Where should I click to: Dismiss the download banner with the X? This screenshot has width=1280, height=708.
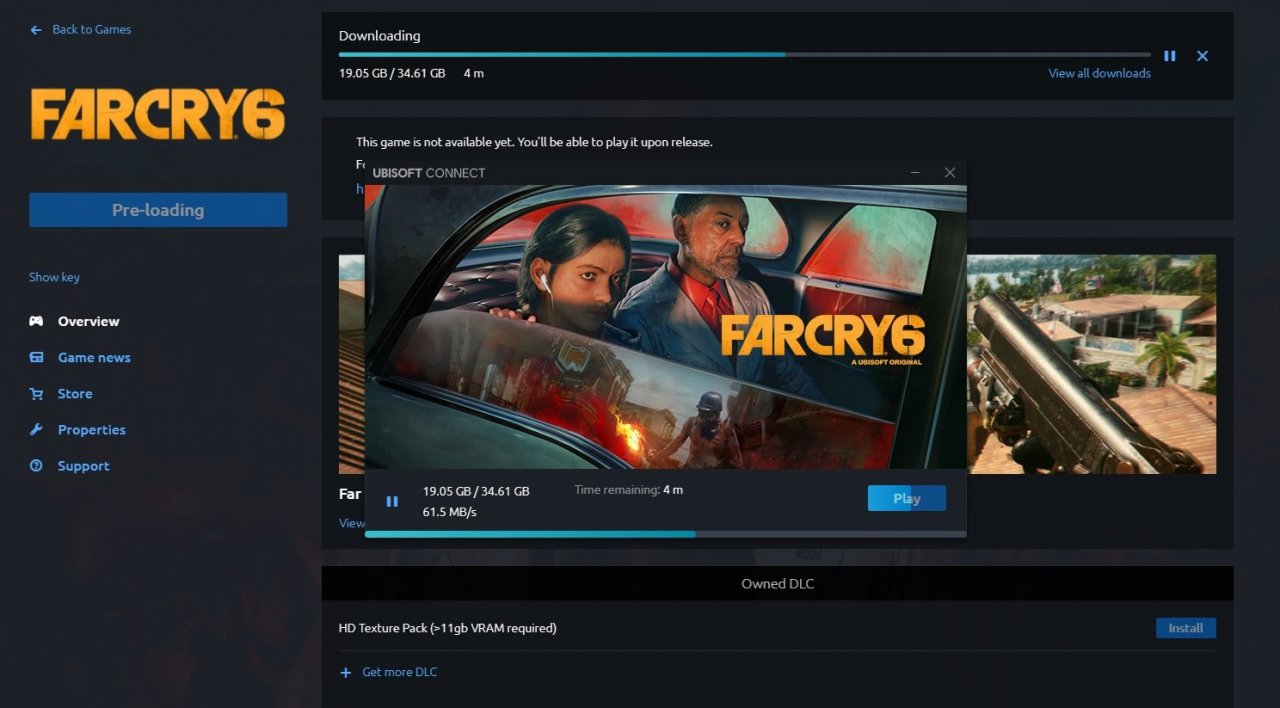(1202, 56)
